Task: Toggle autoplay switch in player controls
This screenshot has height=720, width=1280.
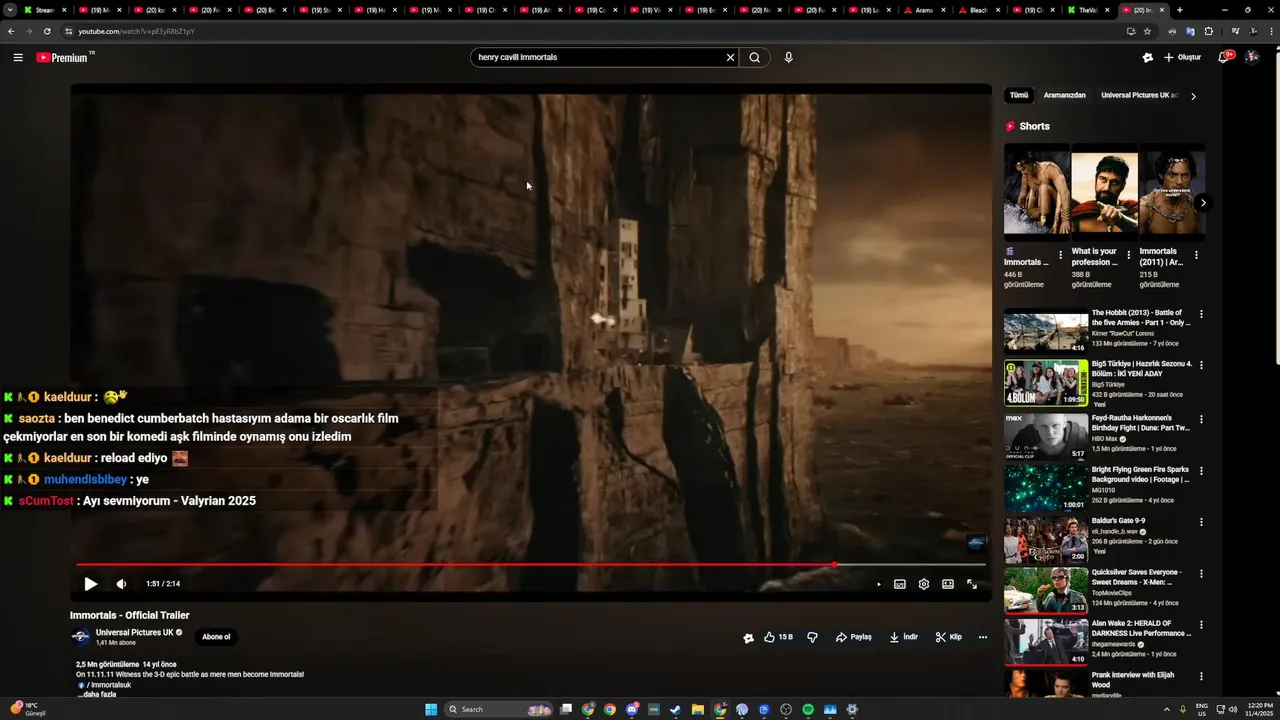Action: pyautogui.click(x=878, y=584)
